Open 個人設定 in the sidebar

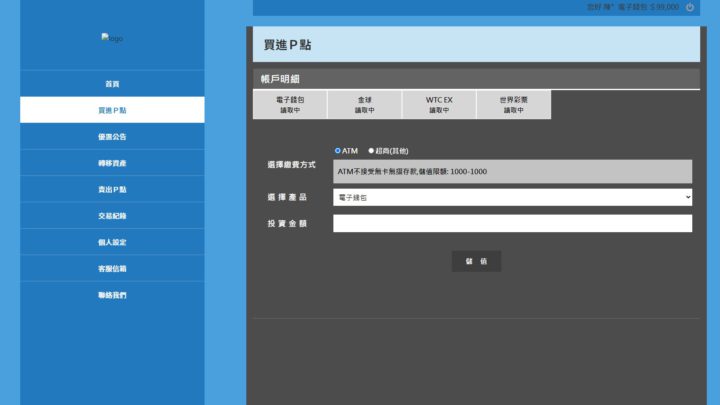112,242
